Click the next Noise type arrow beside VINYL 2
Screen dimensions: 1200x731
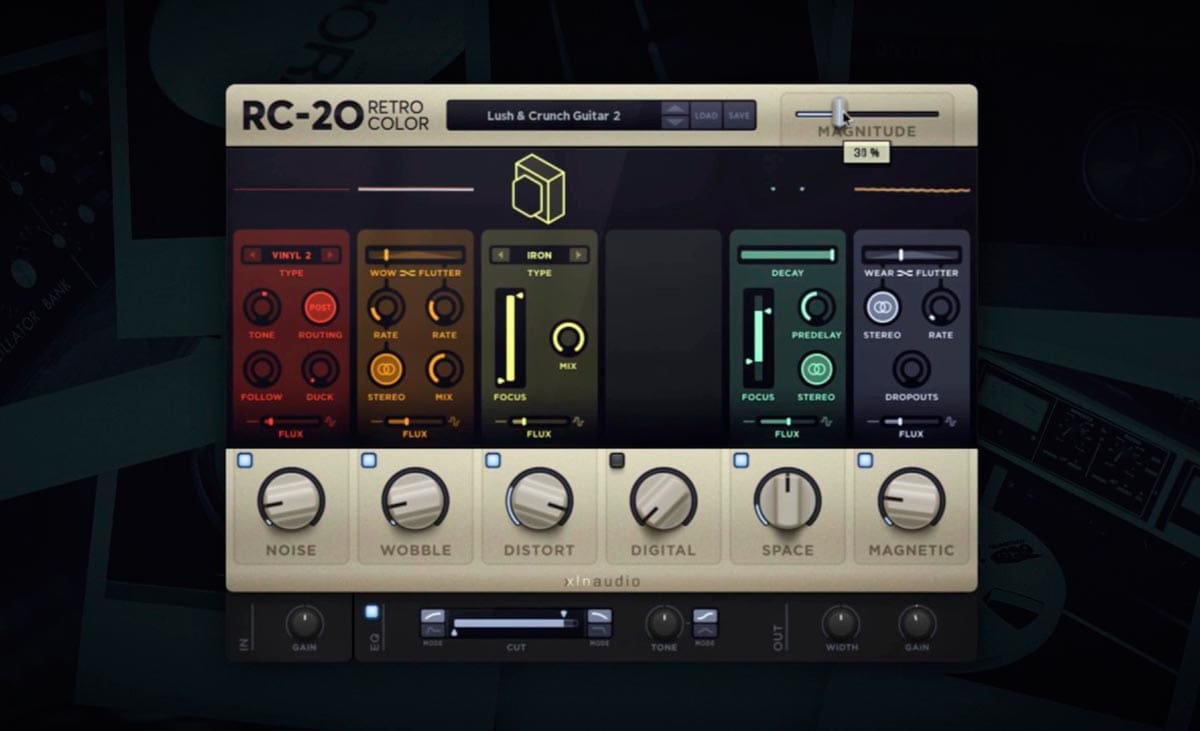pyautogui.click(x=330, y=255)
